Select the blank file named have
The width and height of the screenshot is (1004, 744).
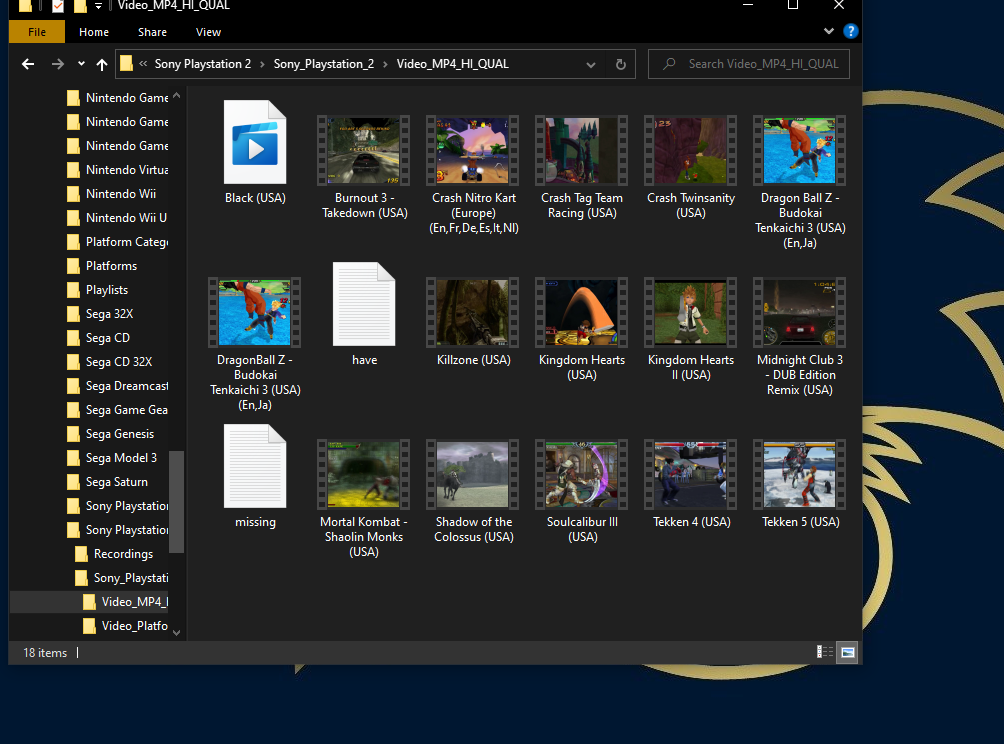(x=364, y=305)
